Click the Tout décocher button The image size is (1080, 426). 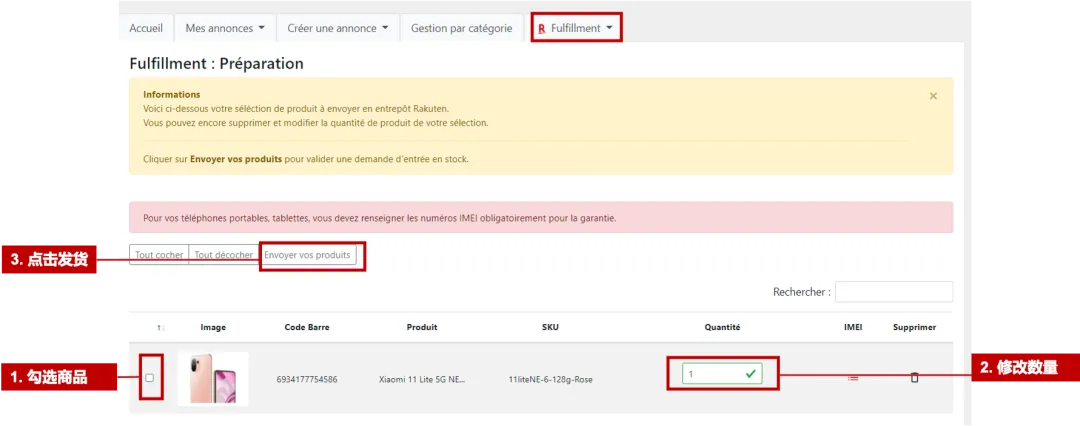[x=223, y=254]
